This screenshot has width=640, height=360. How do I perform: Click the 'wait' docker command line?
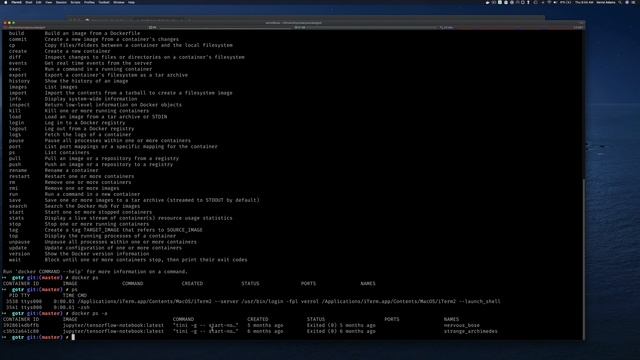[x=128, y=260]
